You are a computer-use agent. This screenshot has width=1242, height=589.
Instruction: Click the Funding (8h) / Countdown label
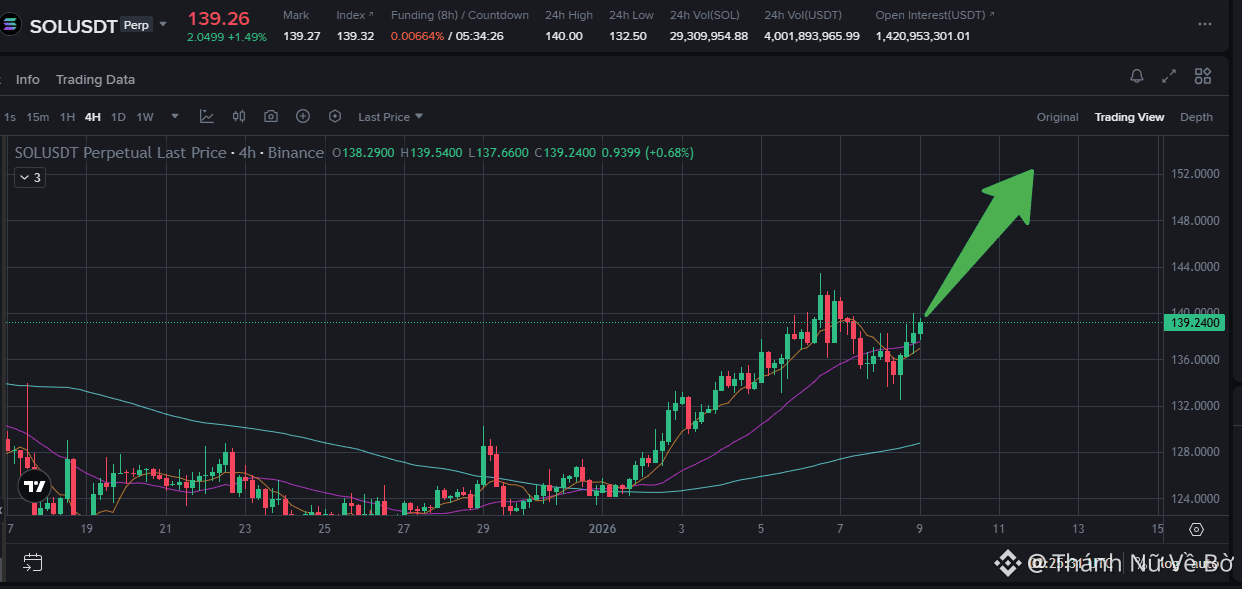click(x=459, y=15)
